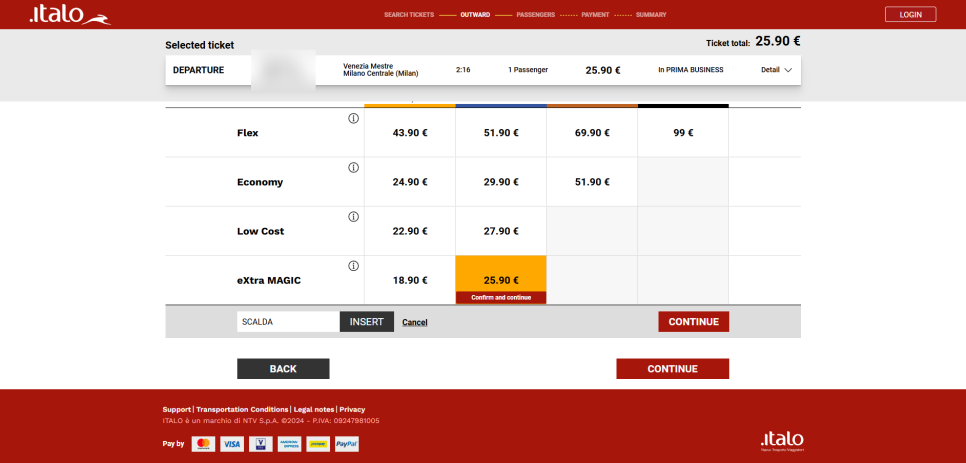Open Low Cost fare info icon

tap(353, 217)
